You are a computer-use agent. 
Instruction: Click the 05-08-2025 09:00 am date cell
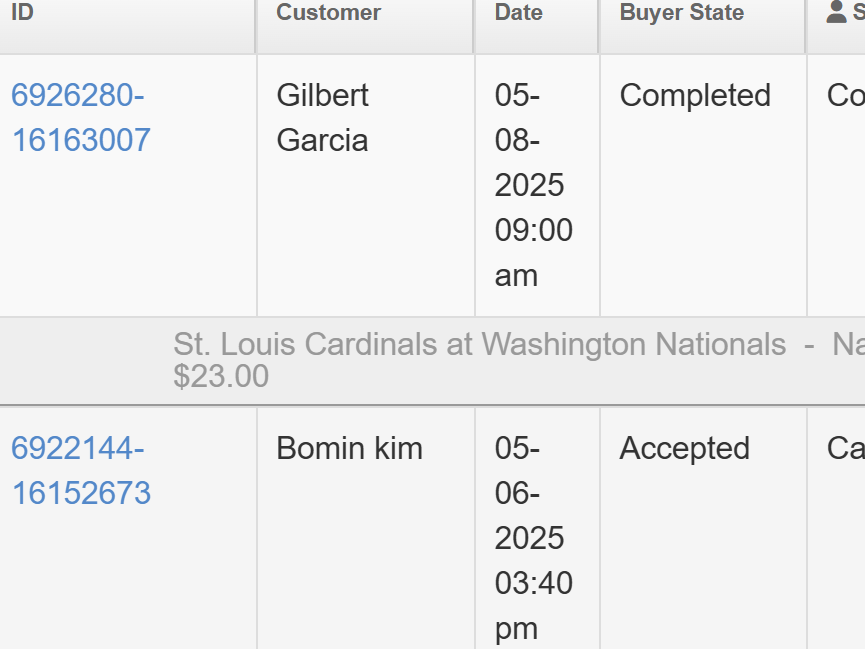click(537, 185)
